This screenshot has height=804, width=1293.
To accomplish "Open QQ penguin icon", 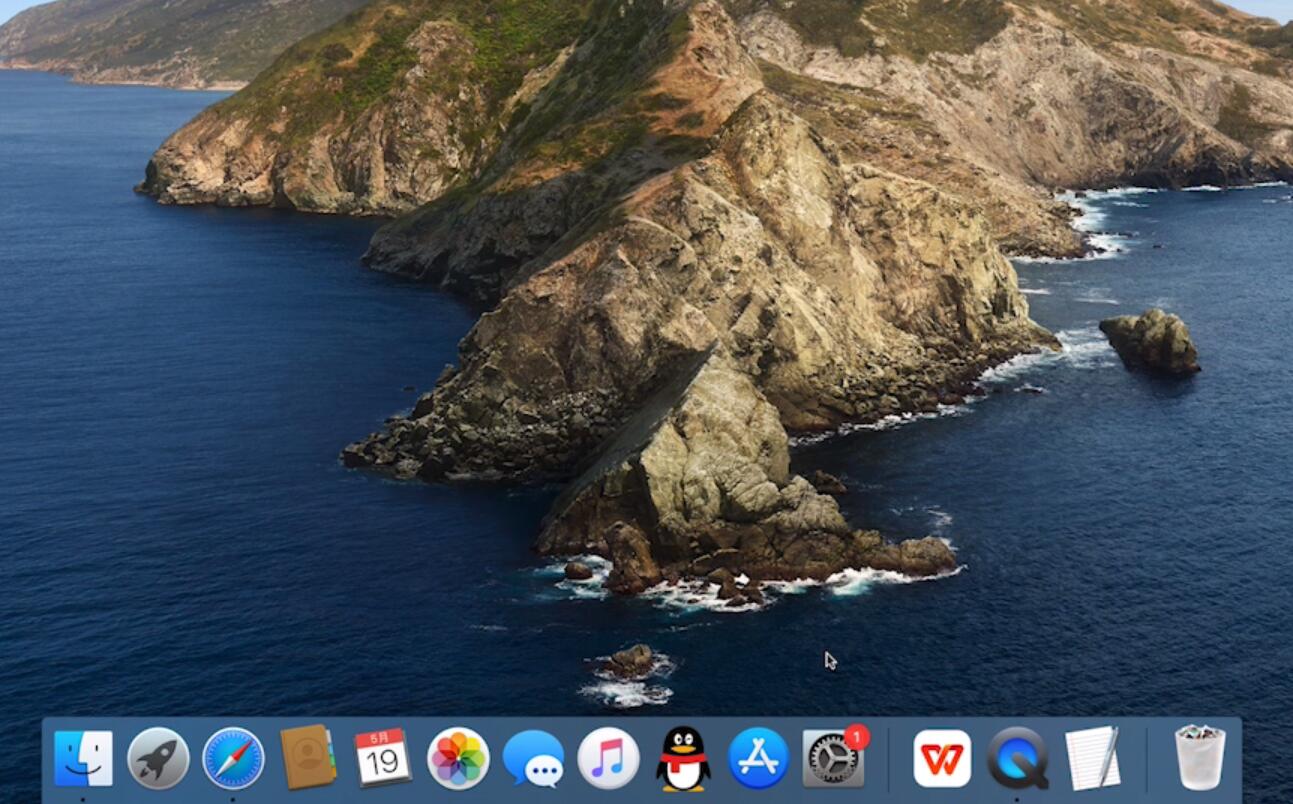I will (x=683, y=758).
